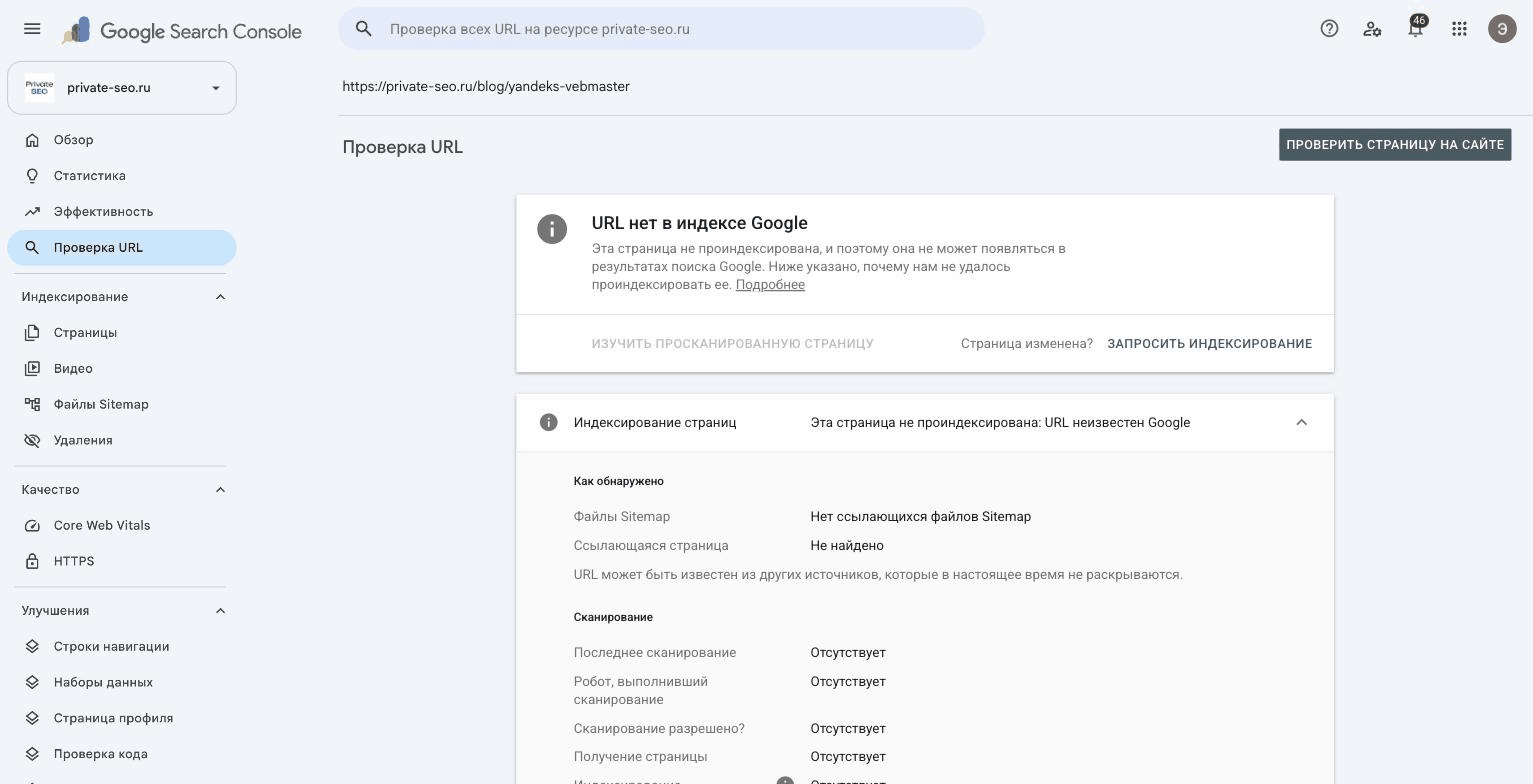Click the Google Search Console logo

click(181, 31)
